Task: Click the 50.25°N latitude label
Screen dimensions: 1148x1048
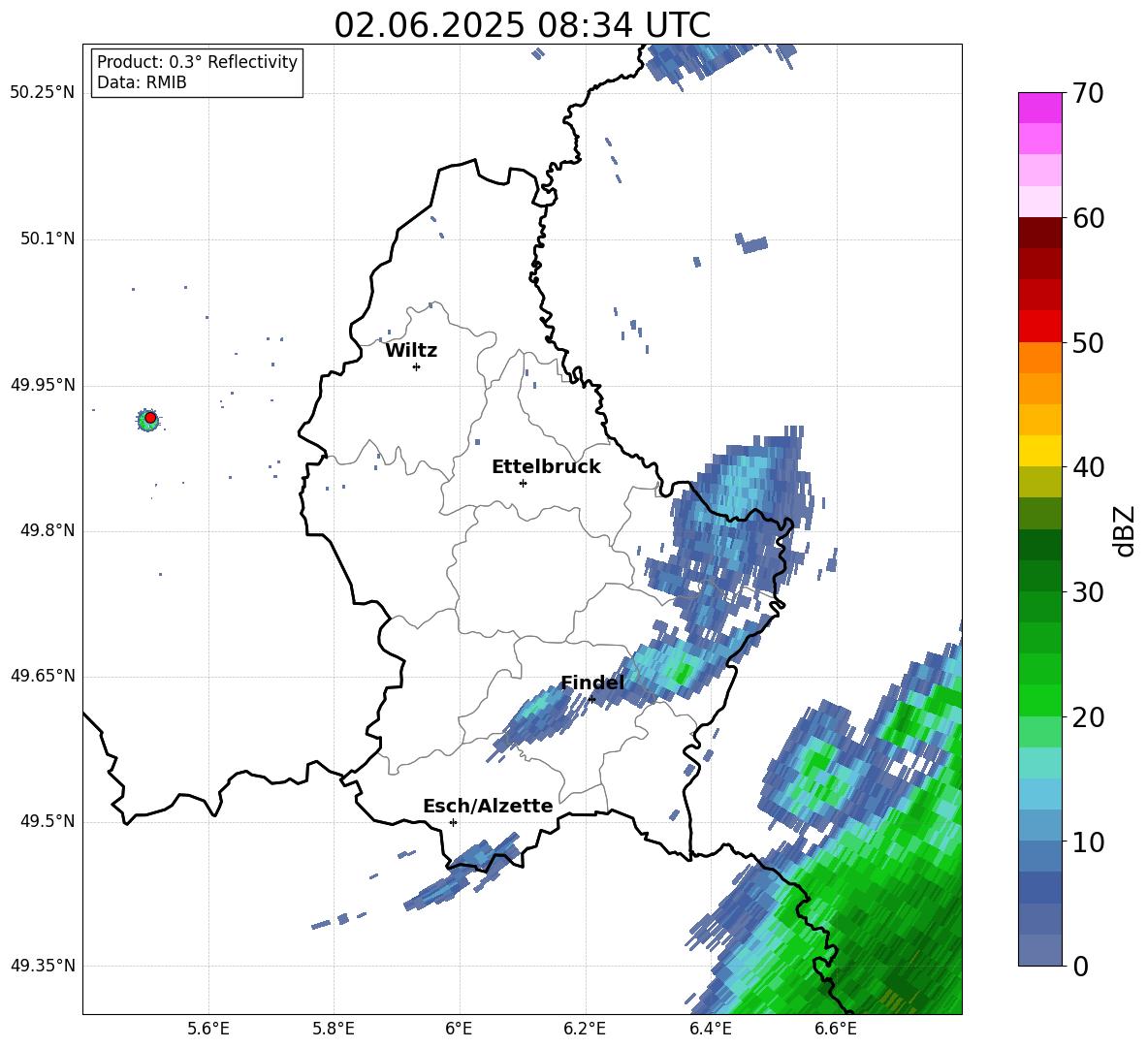Action: click(x=43, y=93)
